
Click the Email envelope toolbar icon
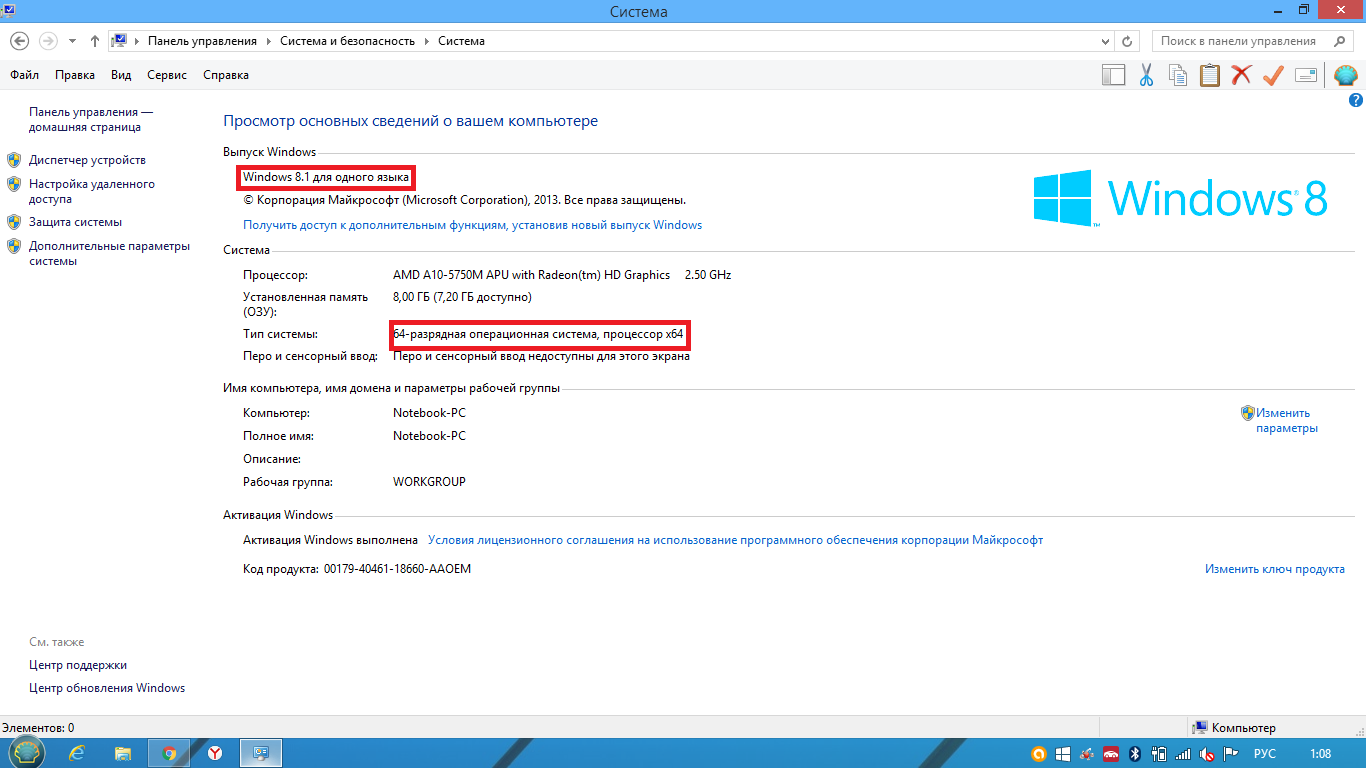(1305, 75)
